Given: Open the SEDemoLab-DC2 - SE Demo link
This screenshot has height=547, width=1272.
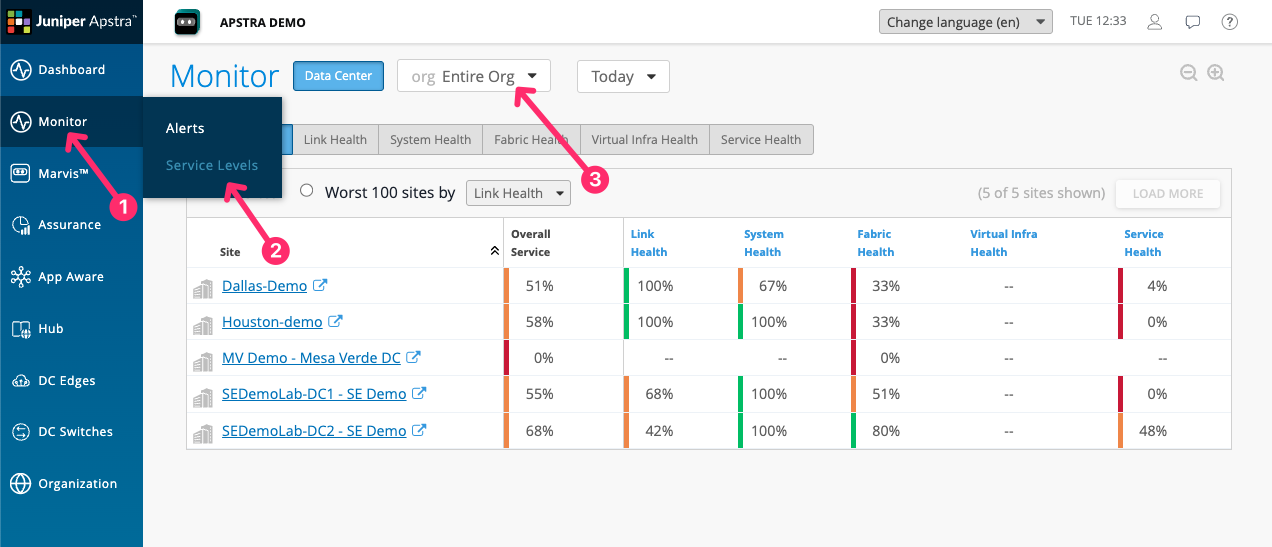Looking at the screenshot, I should coord(314,431).
